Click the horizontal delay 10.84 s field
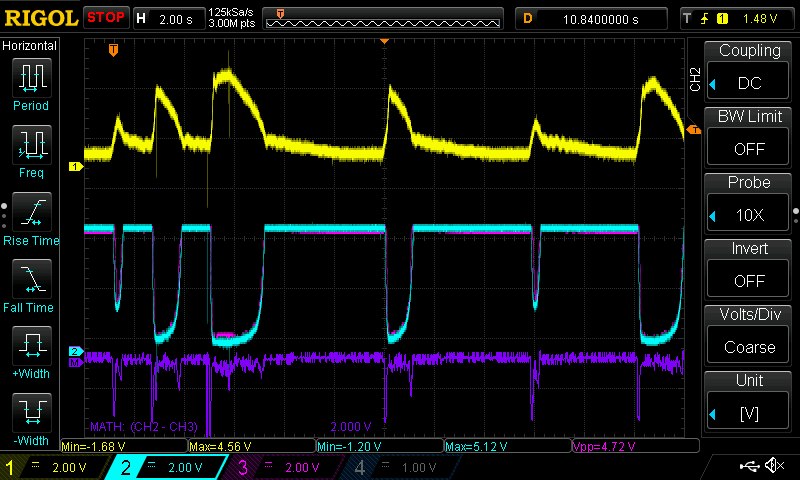The height and width of the screenshot is (480, 800). (592, 18)
